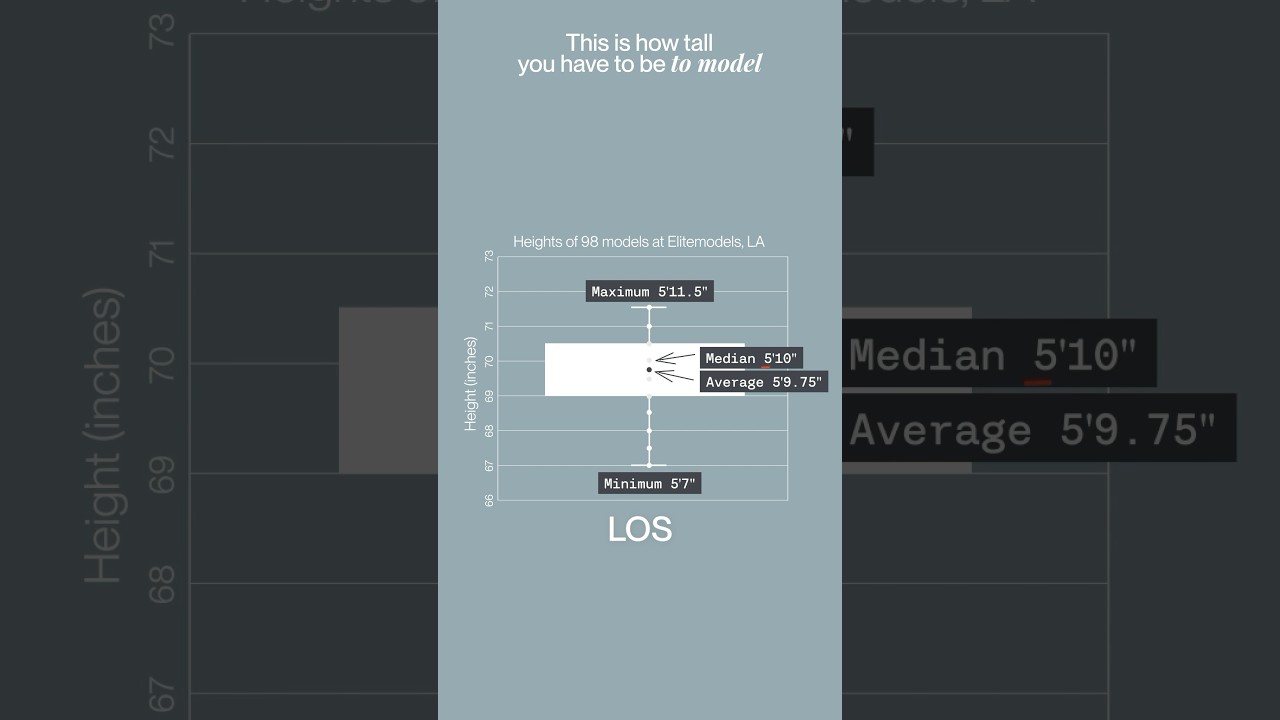The height and width of the screenshot is (720, 1280).
Task: Click the Average 5'9.75" label in chart
Action: pos(763,382)
